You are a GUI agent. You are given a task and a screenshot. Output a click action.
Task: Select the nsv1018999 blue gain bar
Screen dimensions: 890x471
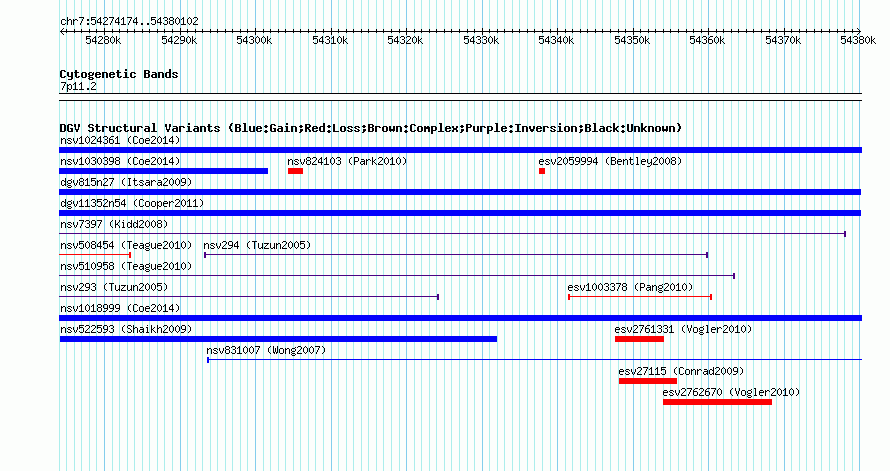pos(460,318)
